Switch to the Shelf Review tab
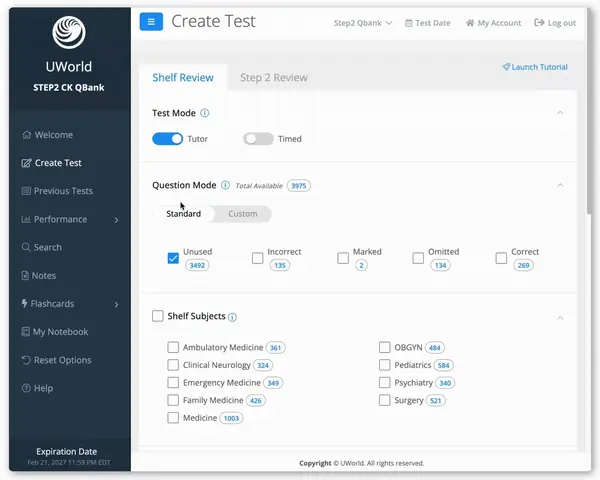 (x=183, y=78)
